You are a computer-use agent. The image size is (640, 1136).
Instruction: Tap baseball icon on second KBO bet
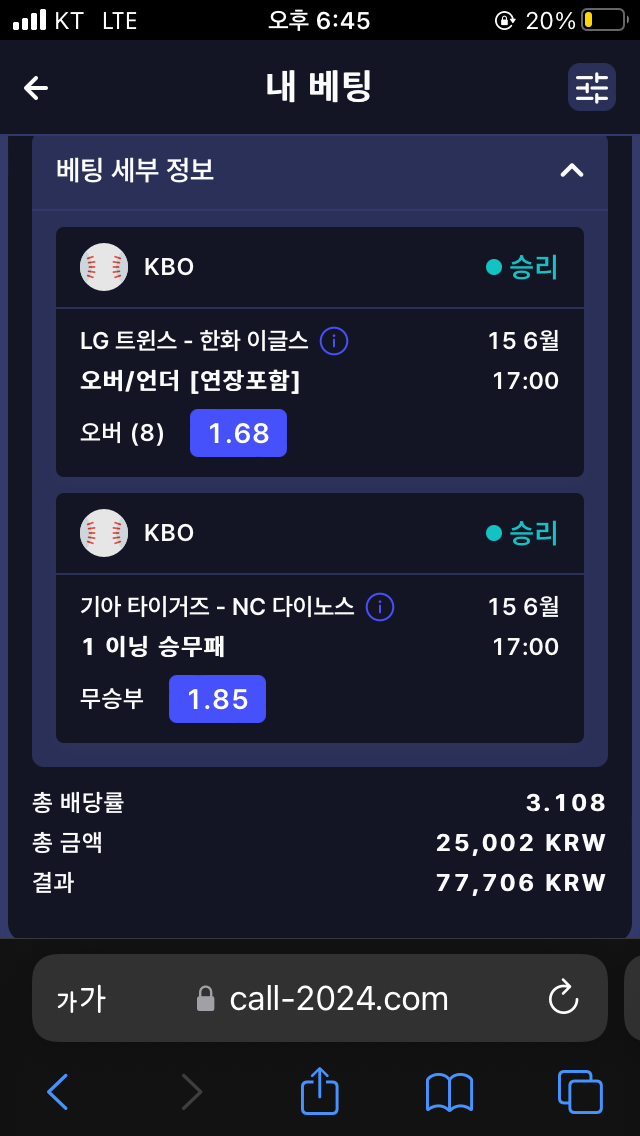click(104, 533)
